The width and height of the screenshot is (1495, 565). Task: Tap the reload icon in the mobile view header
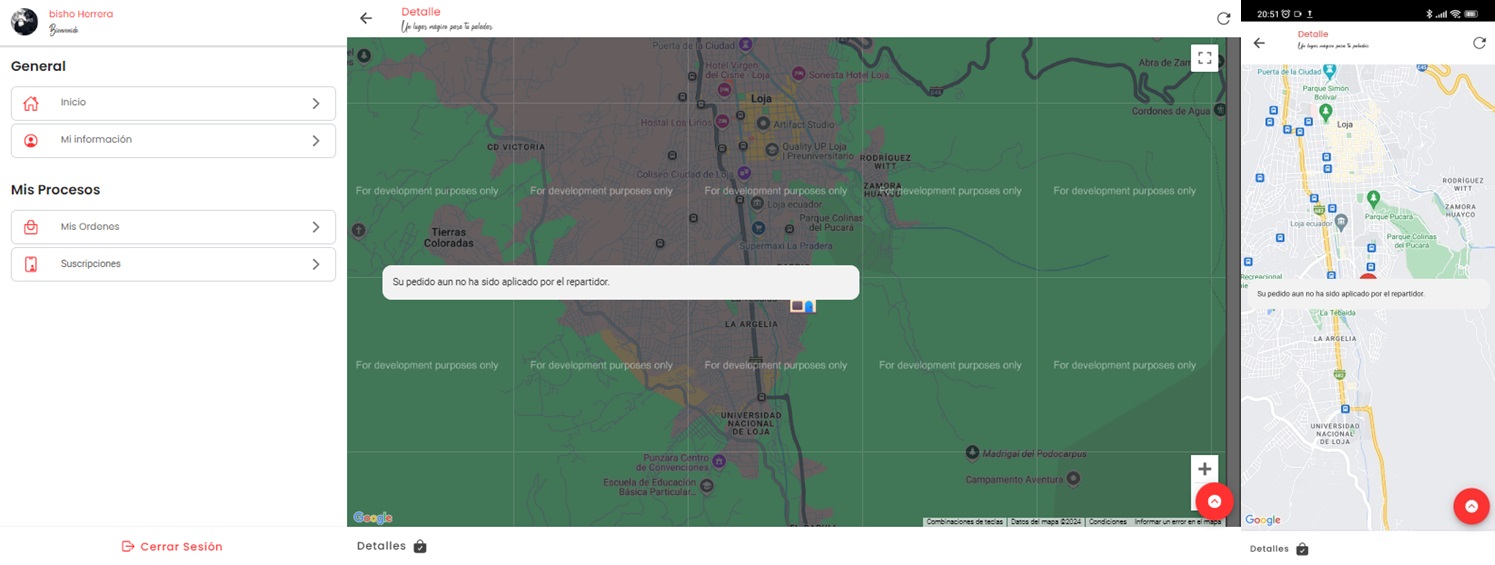pyautogui.click(x=1479, y=43)
